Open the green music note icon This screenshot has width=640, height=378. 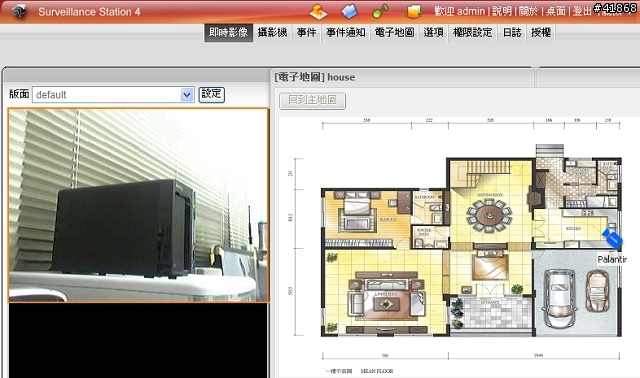[380, 11]
